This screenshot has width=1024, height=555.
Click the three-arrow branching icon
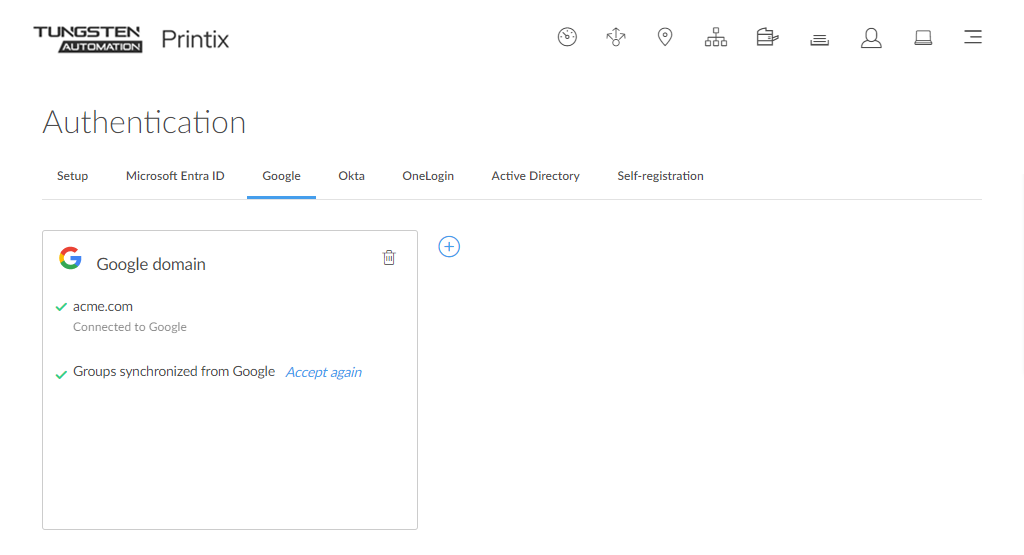(616, 38)
